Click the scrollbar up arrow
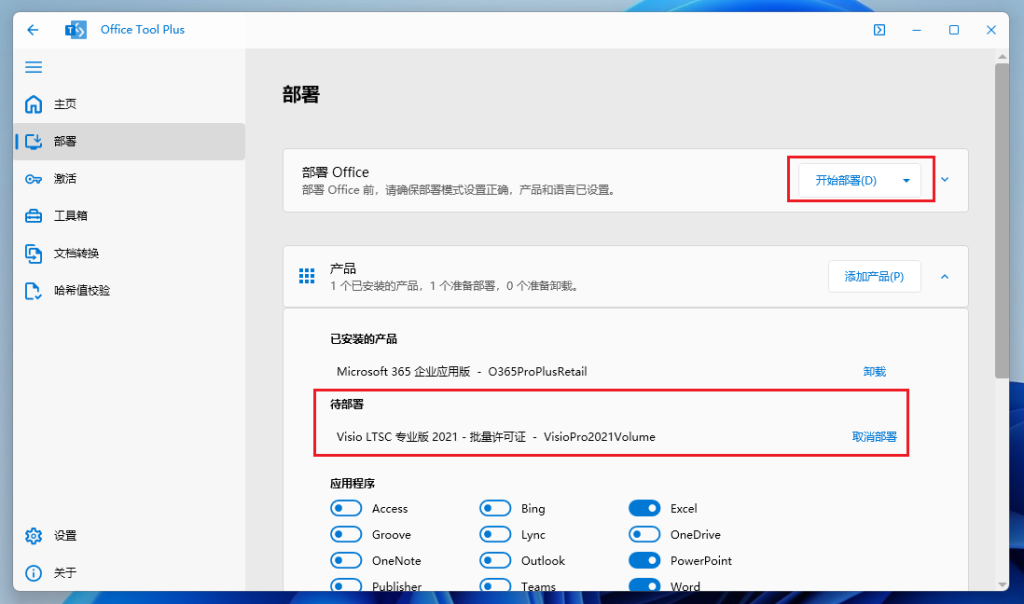This screenshot has width=1024, height=604. [1002, 57]
